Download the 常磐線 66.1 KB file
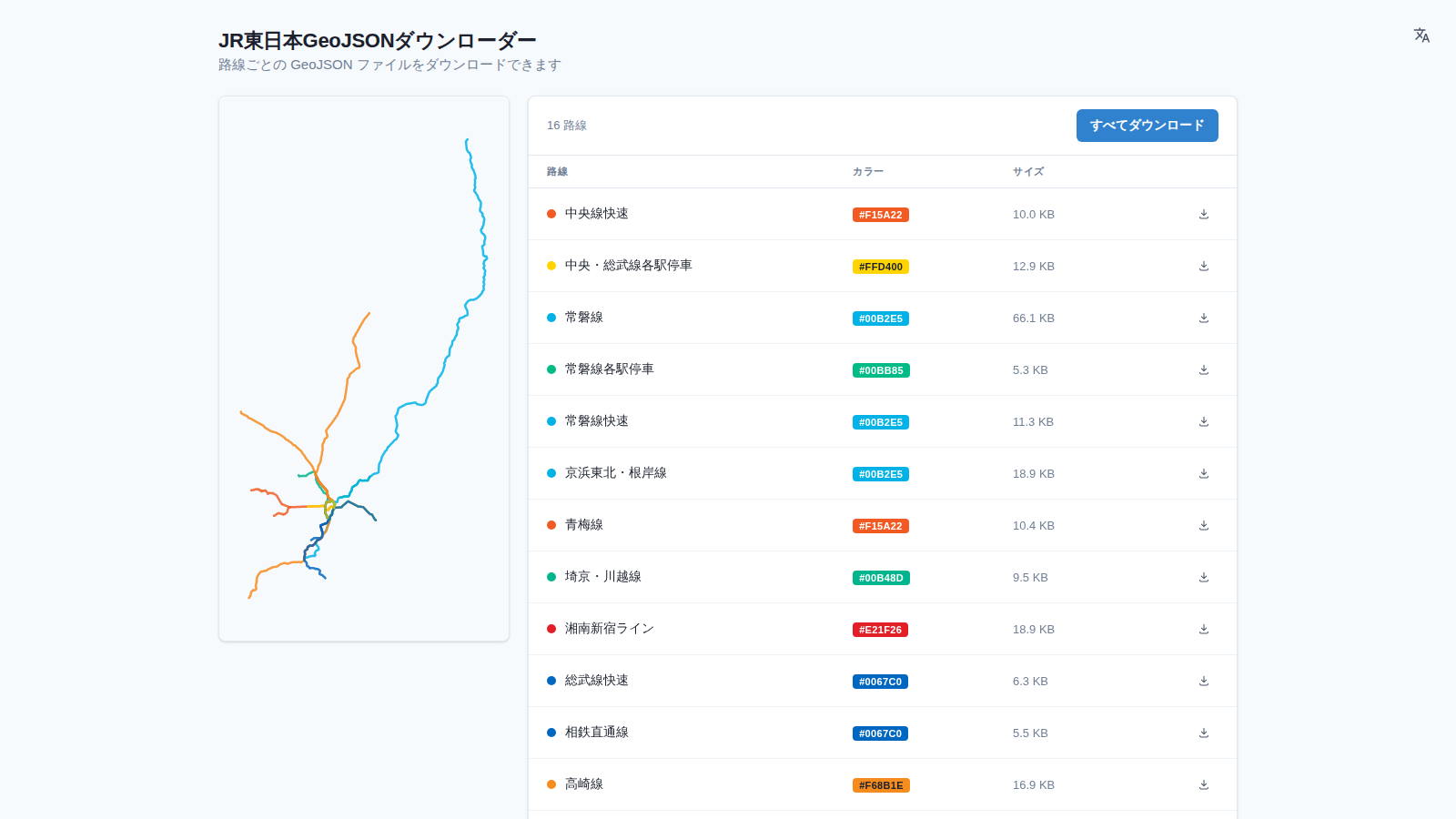 (x=1204, y=318)
